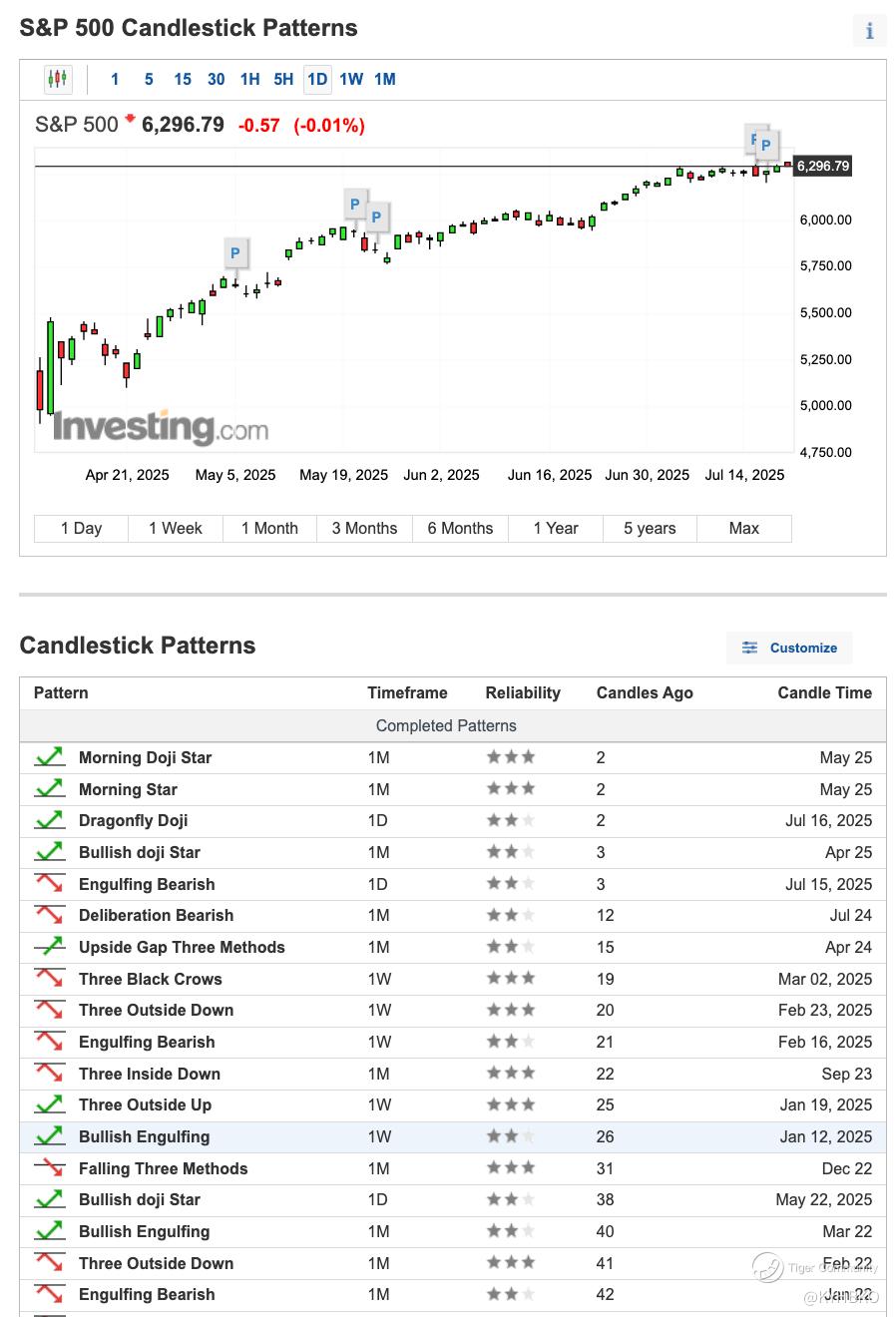Switch to the 1H interval
The width and height of the screenshot is (896, 1317).
(250, 79)
